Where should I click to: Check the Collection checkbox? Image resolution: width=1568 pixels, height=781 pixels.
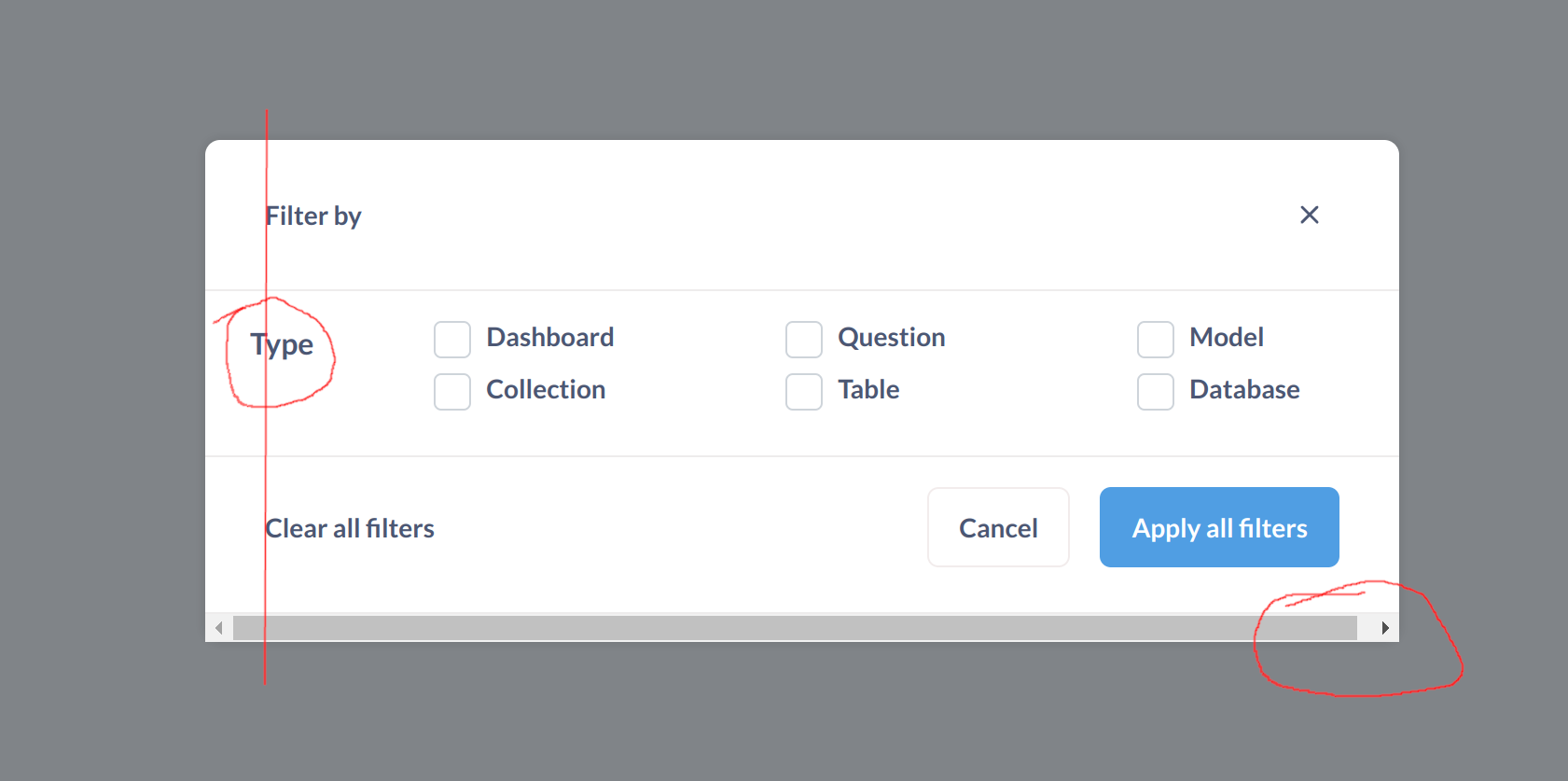[451, 391]
